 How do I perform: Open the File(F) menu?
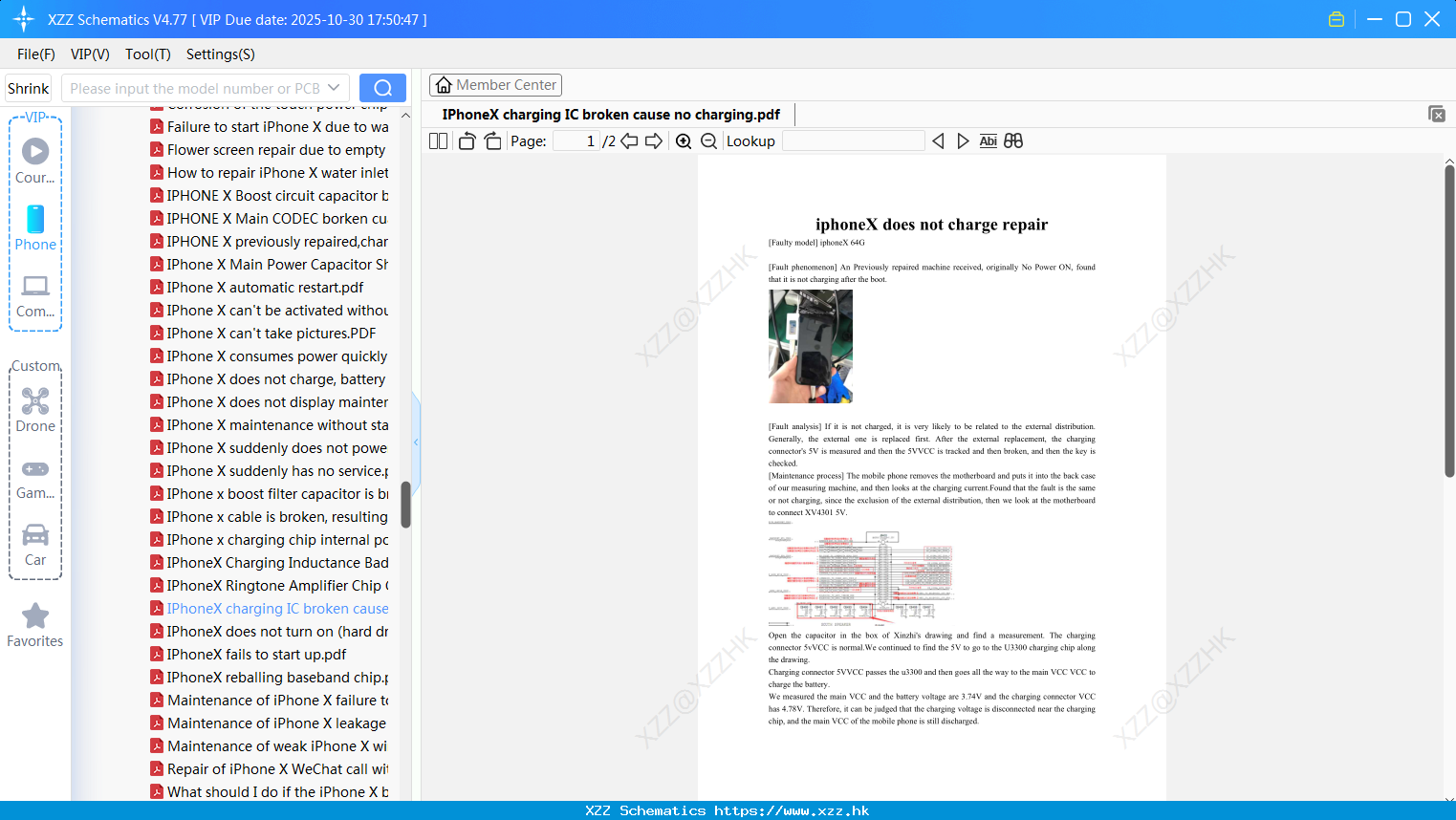36,54
